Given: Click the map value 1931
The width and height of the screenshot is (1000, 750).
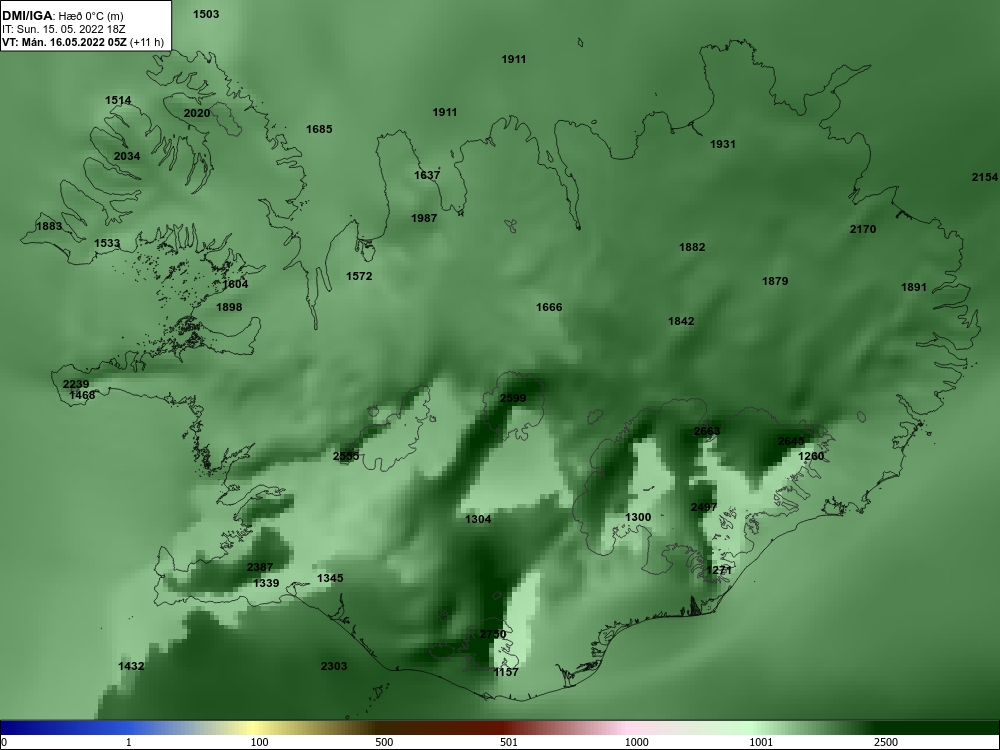Looking at the screenshot, I should click(x=723, y=144).
